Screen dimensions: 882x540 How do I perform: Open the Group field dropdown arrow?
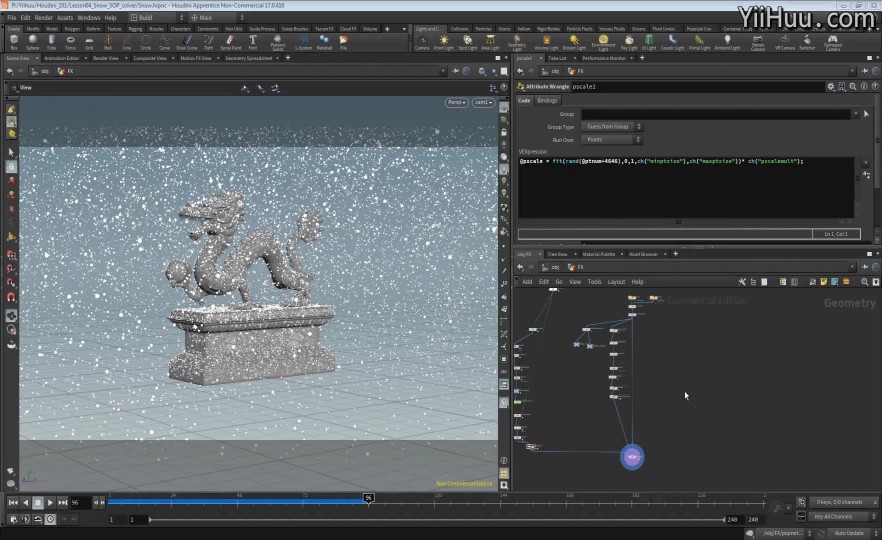[856, 114]
